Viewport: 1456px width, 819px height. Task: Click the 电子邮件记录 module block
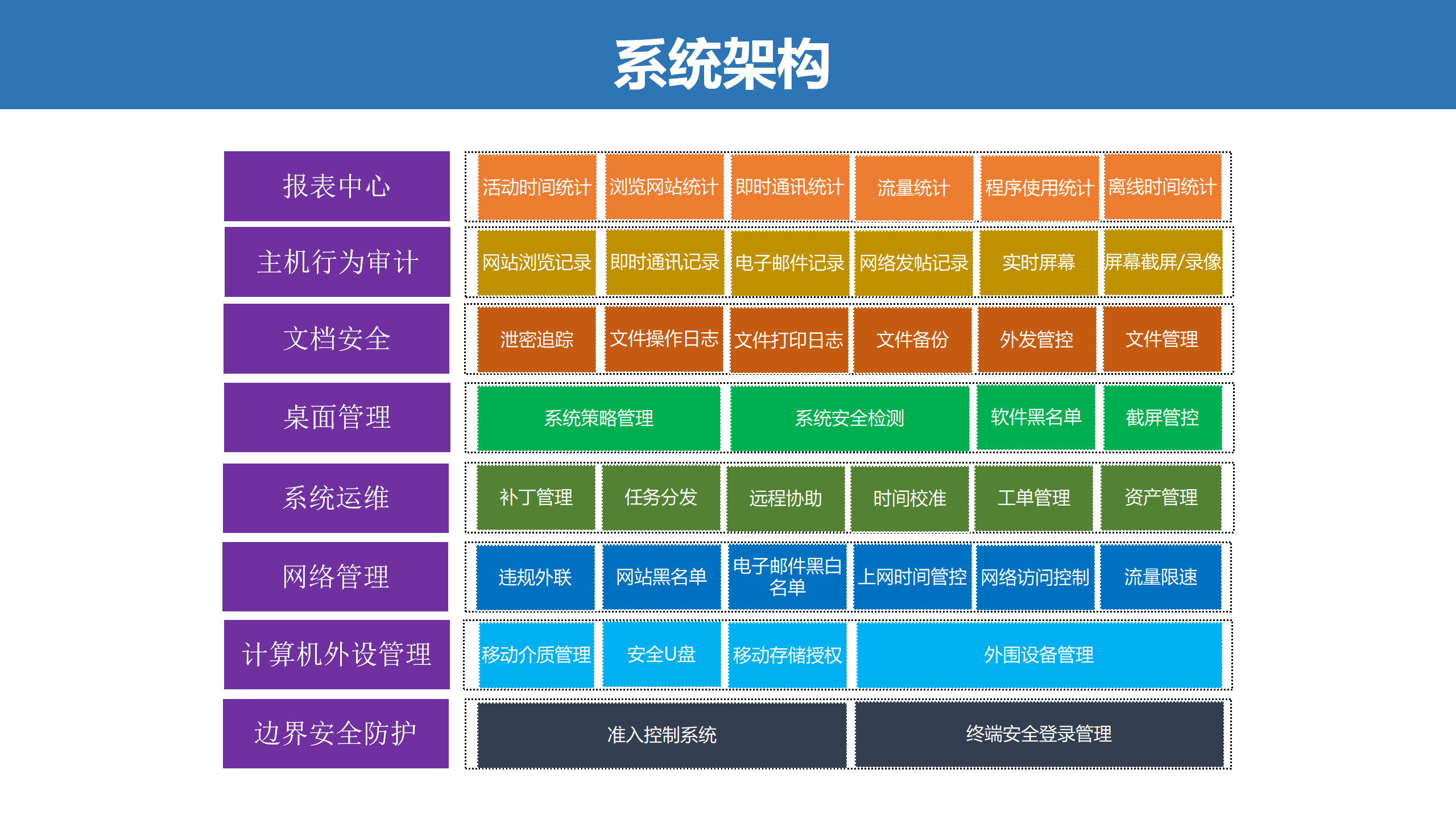pyautogui.click(x=789, y=263)
